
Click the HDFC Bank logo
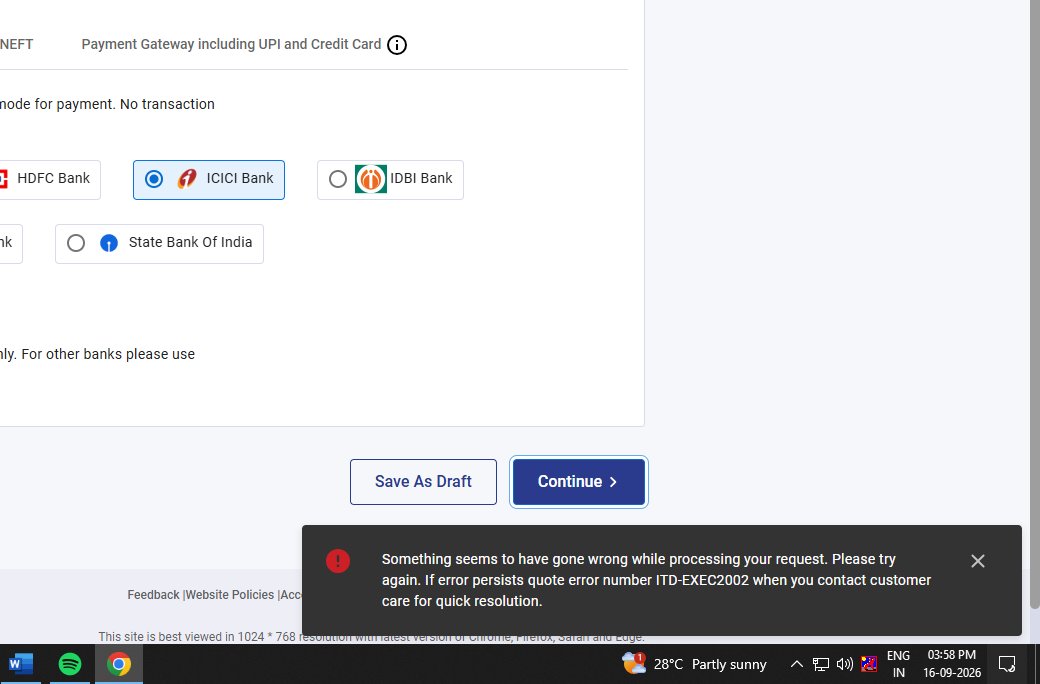[3, 178]
